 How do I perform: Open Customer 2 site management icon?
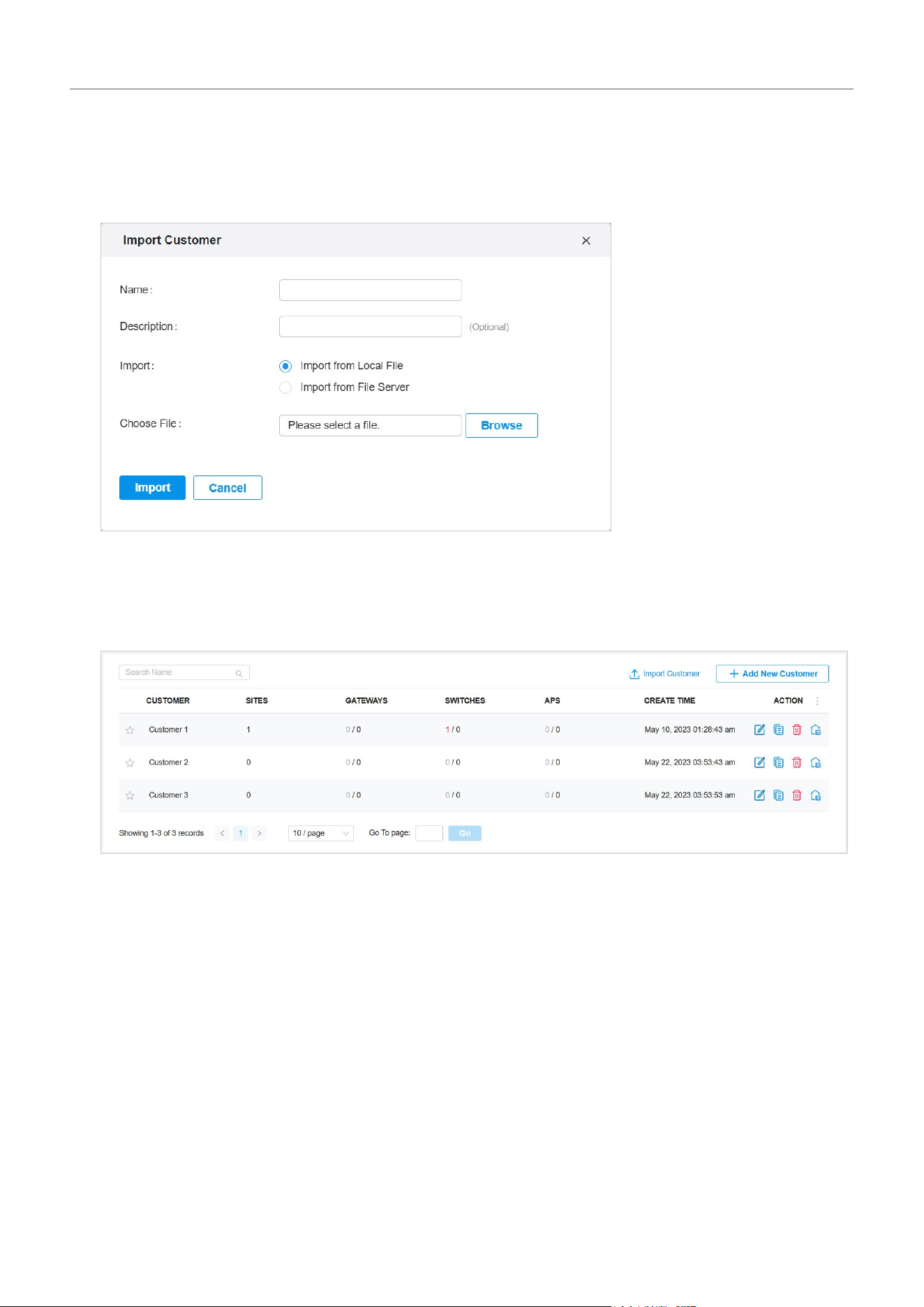point(816,762)
